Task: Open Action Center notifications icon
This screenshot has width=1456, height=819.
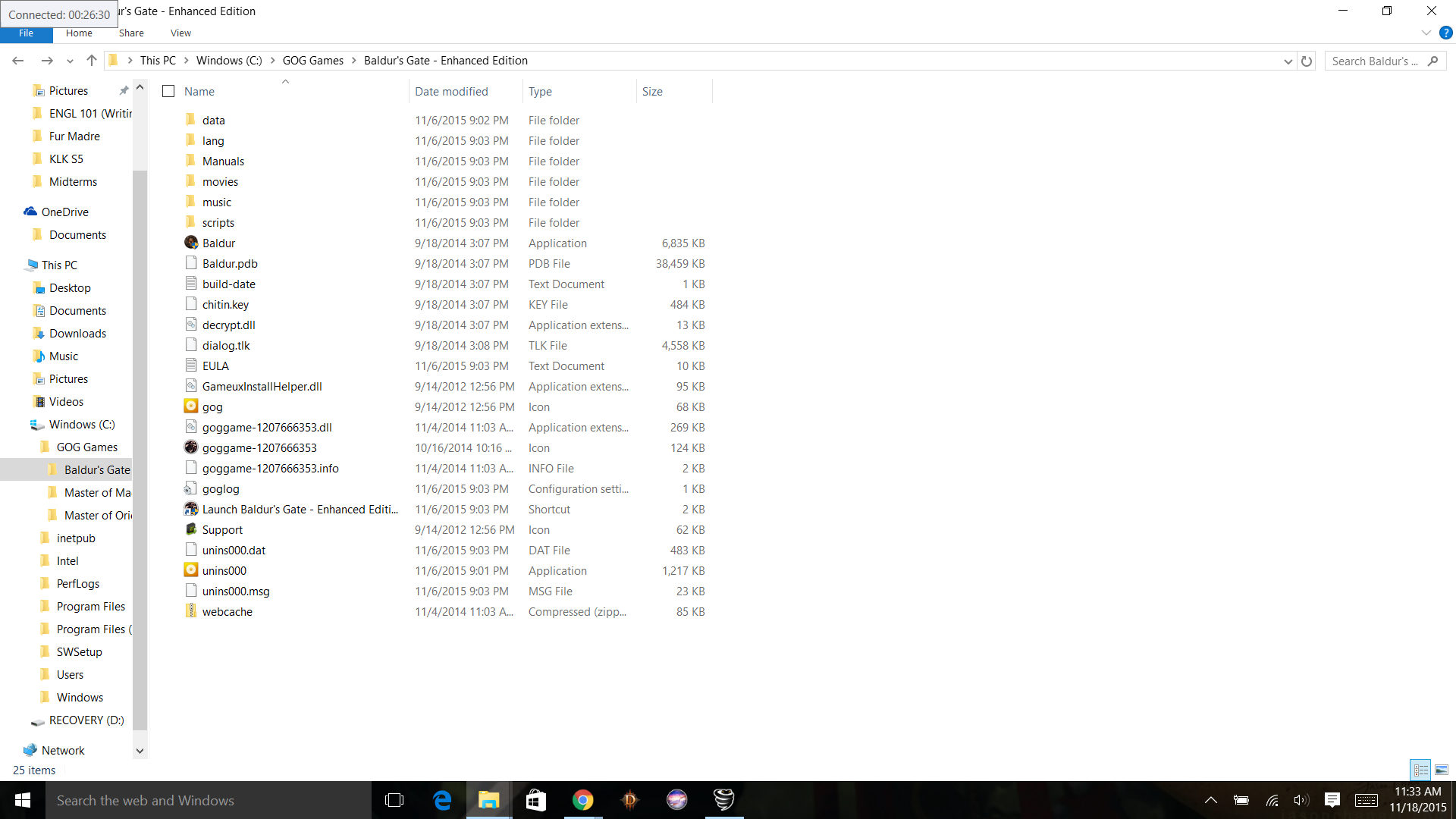Action: point(1332,800)
